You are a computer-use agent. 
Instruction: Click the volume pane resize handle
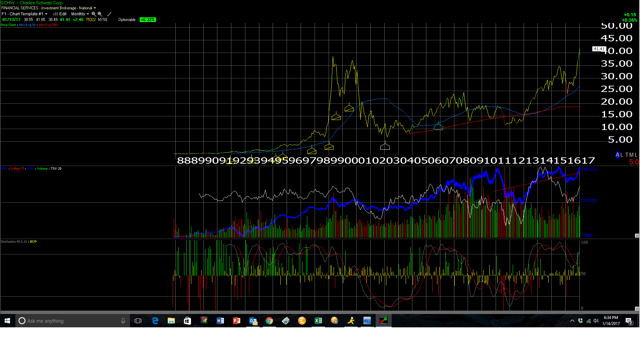(x=637, y=236)
